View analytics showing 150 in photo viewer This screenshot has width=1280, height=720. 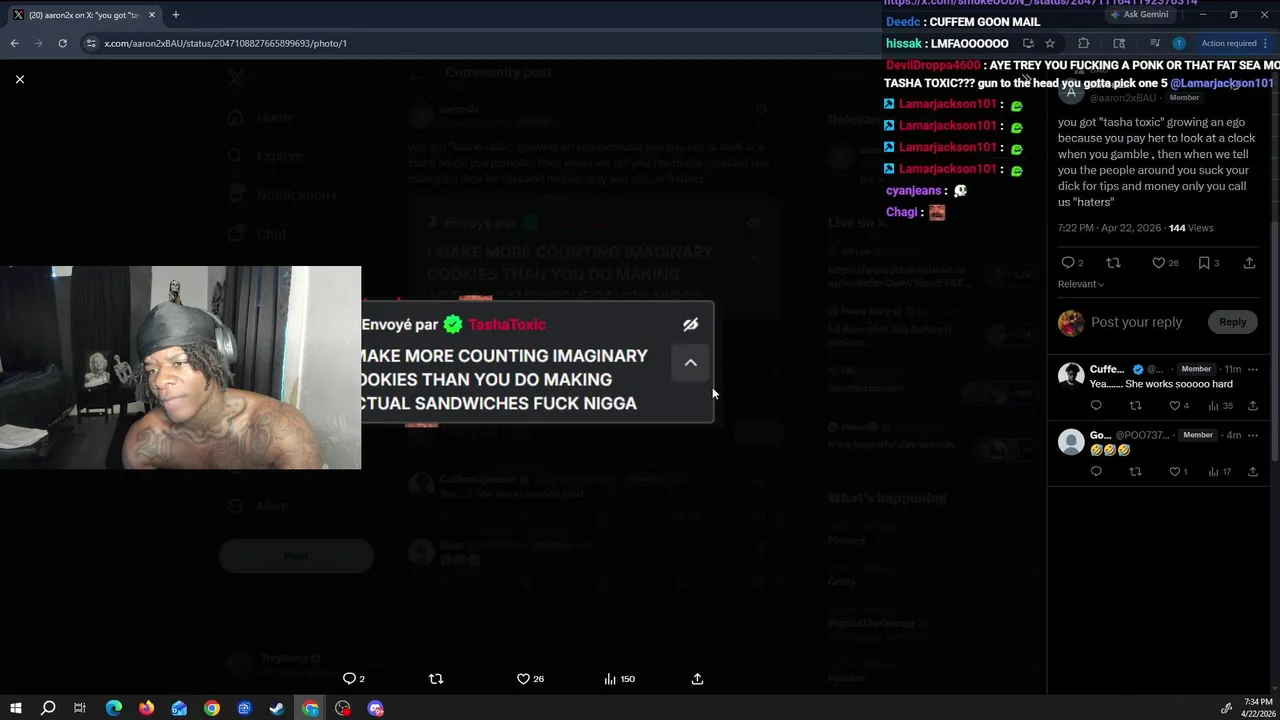click(x=619, y=678)
